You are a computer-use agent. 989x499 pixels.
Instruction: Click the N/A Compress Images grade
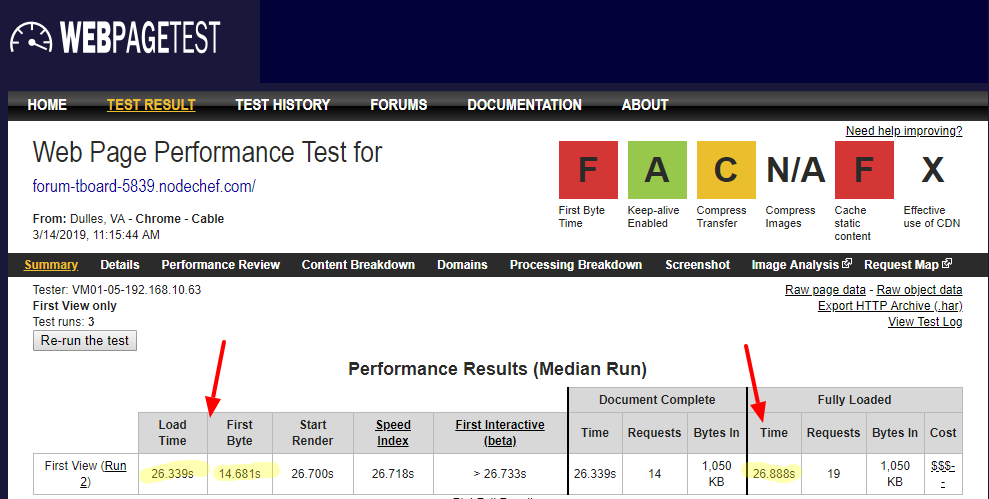click(x=795, y=170)
